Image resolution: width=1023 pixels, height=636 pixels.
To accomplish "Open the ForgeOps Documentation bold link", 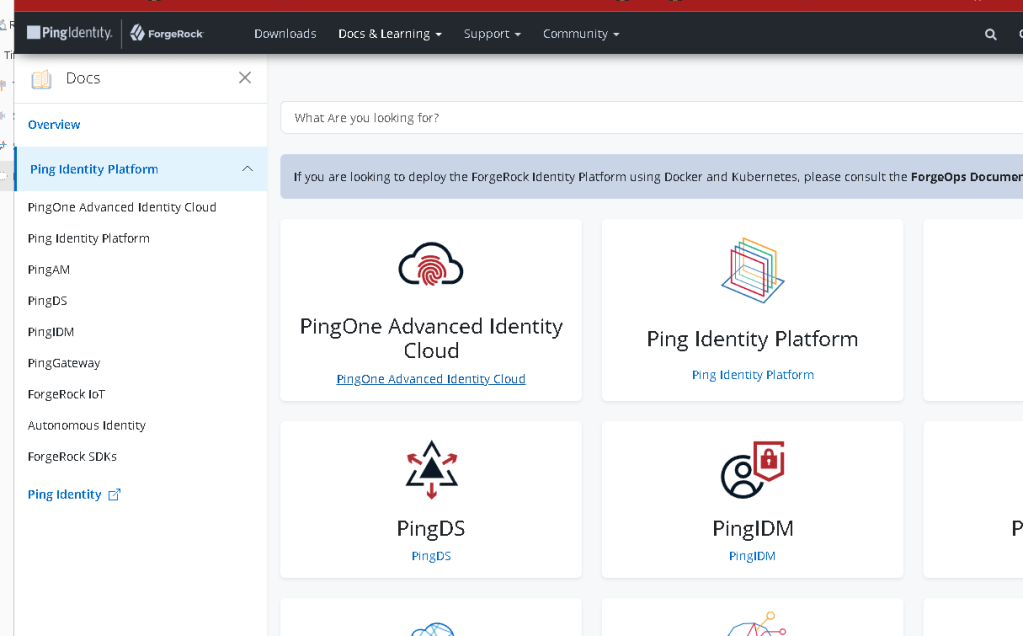I will [966, 177].
